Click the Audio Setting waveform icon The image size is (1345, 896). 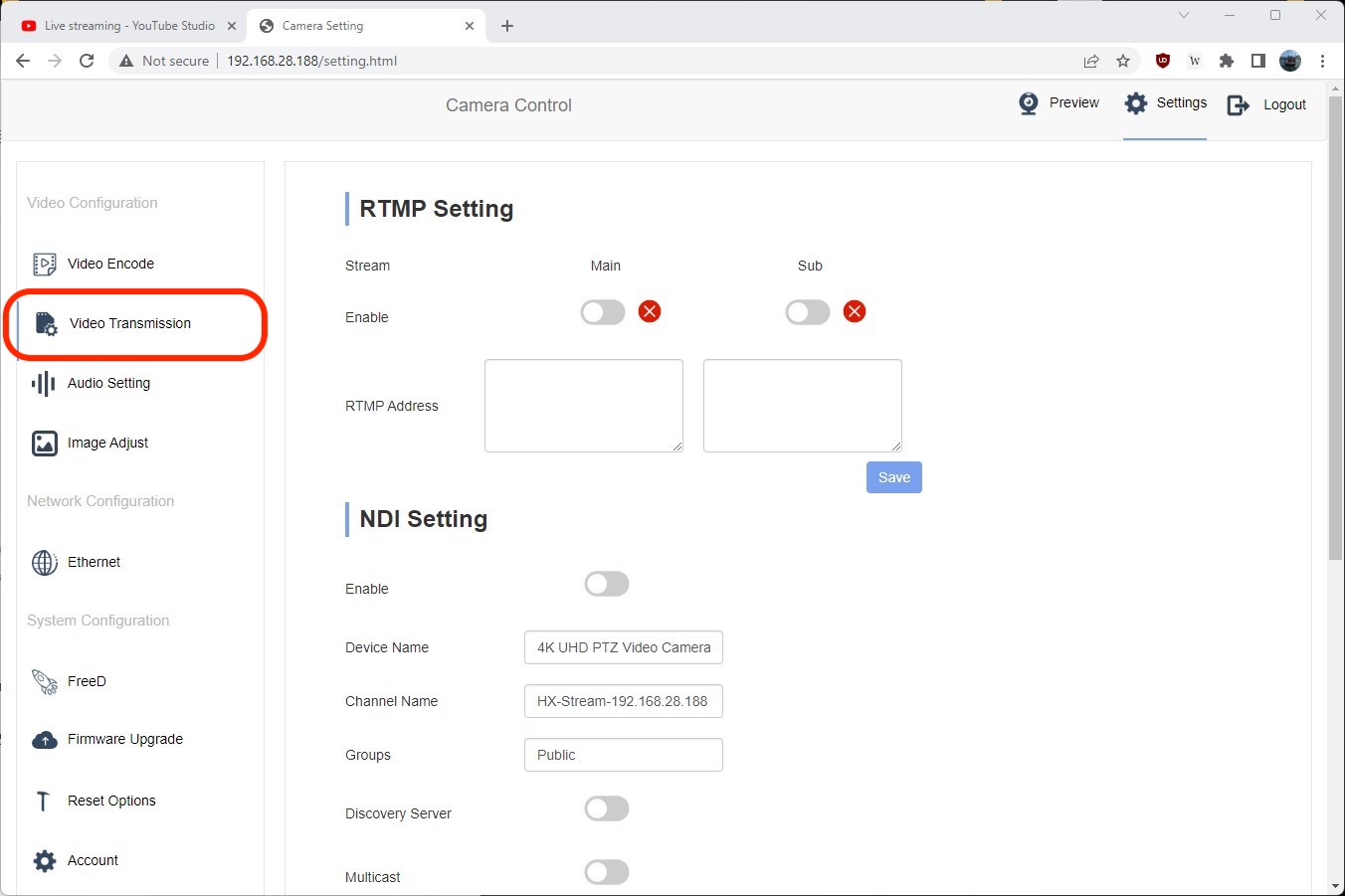pyautogui.click(x=44, y=383)
